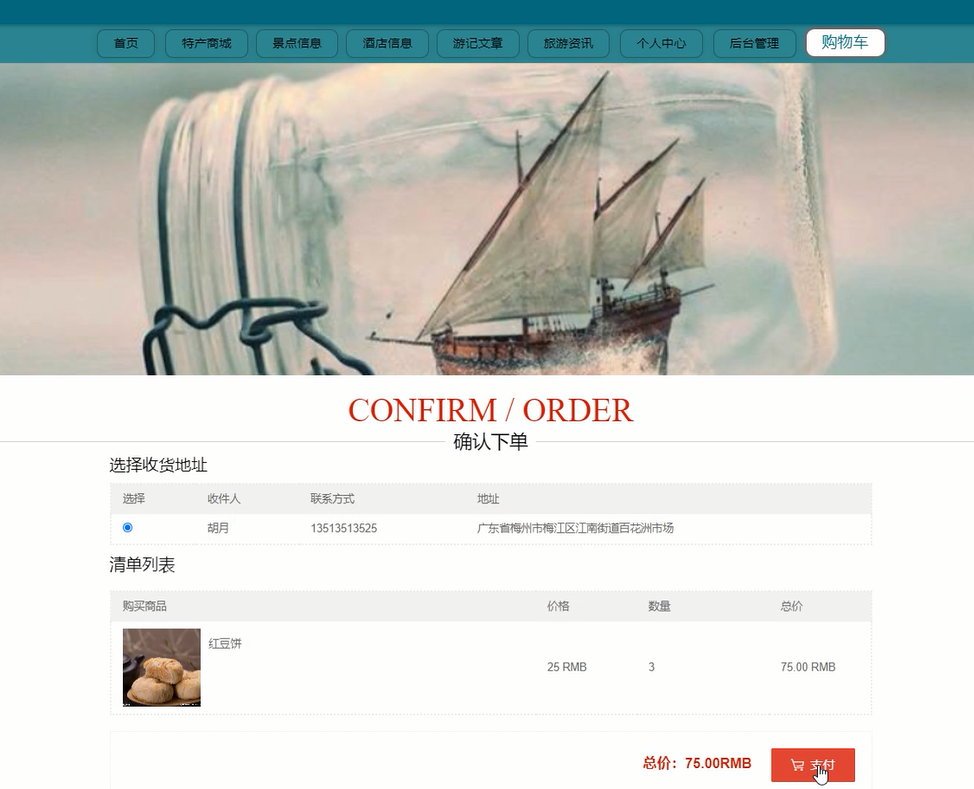
Task: Open 后台管理 admin page
Action: pyautogui.click(x=754, y=43)
